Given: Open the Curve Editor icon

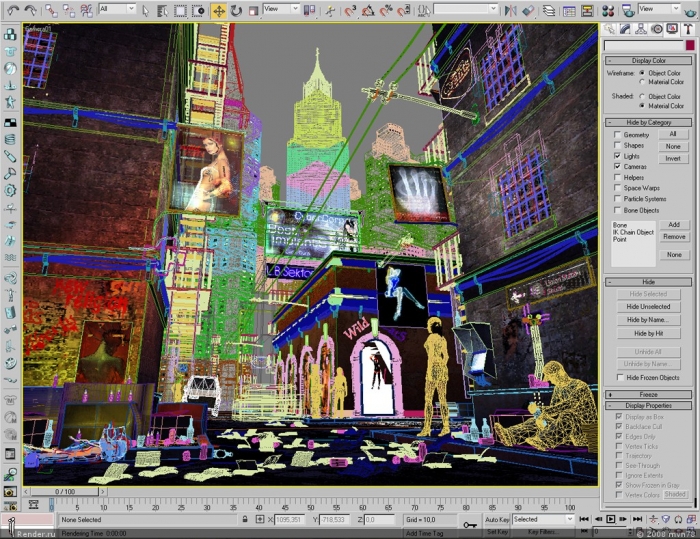Looking at the screenshot, I should click(569, 10).
